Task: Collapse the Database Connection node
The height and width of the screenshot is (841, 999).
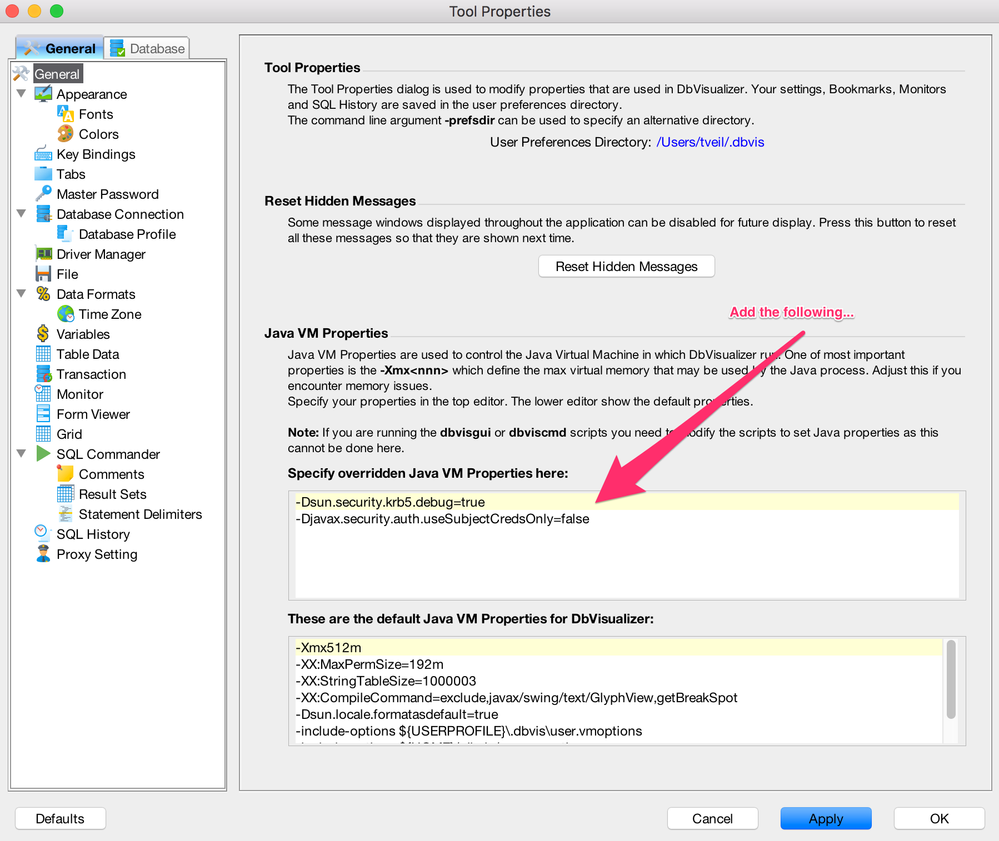Action: (x=21, y=213)
